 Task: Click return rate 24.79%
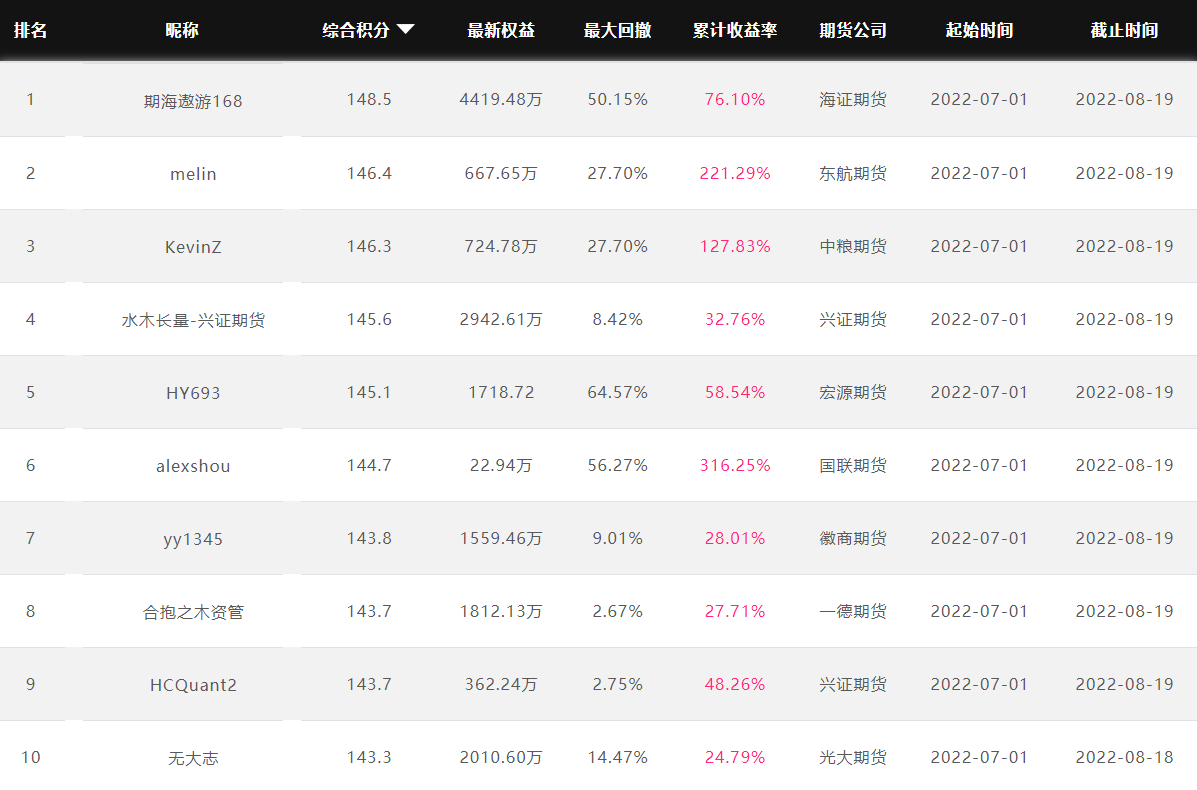pos(735,757)
